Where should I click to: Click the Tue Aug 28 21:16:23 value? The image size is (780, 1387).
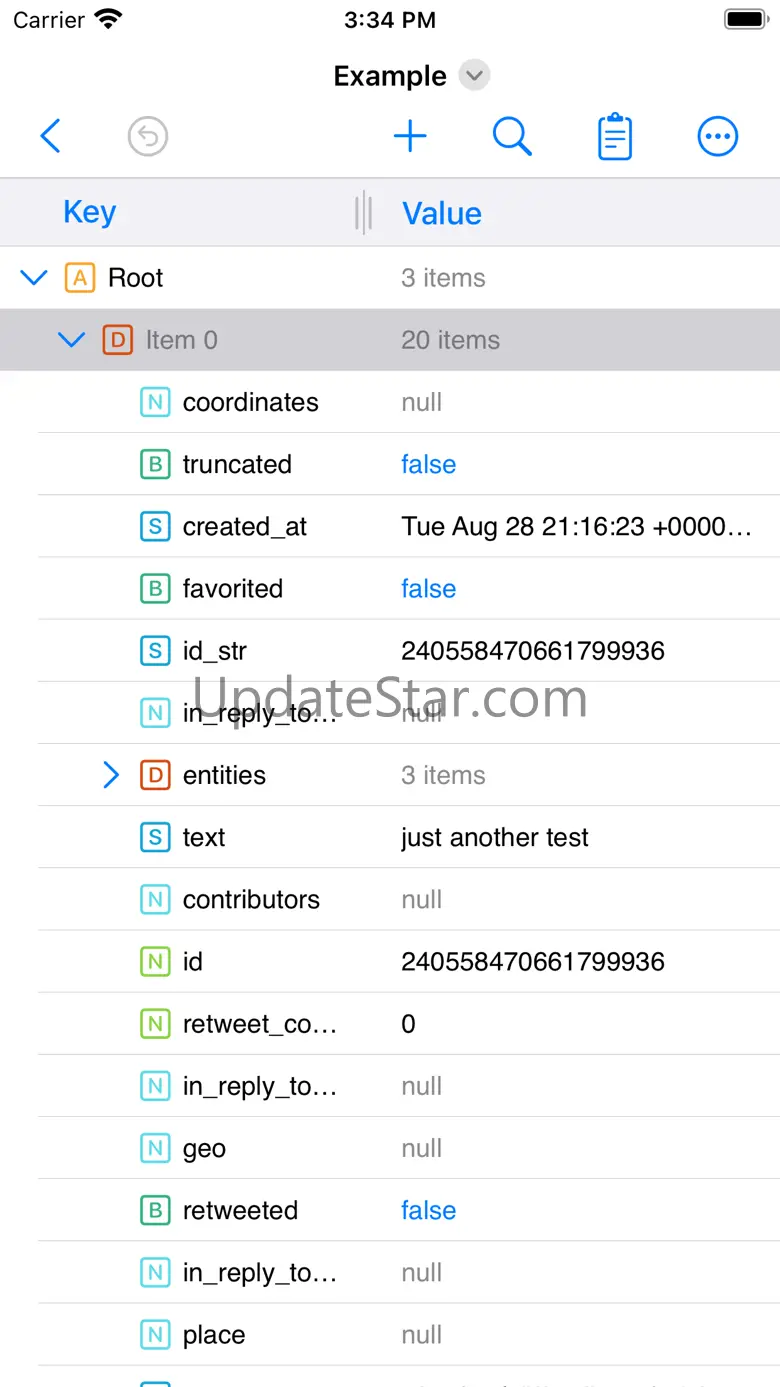coord(576,527)
